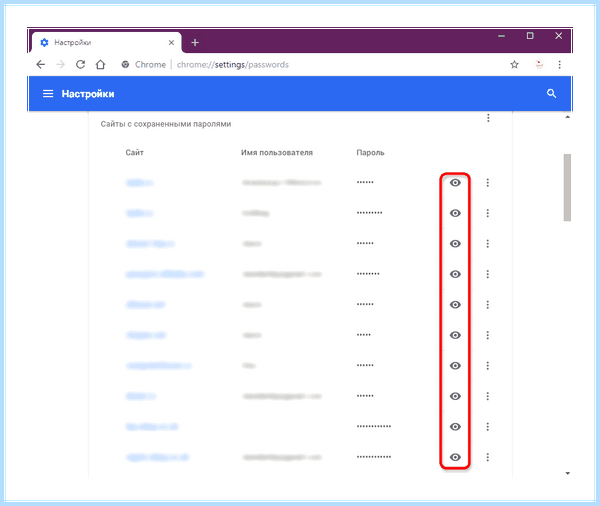Viewport: 600px width, 506px height.
Task: Click the Сайт column header
Action: (134, 153)
